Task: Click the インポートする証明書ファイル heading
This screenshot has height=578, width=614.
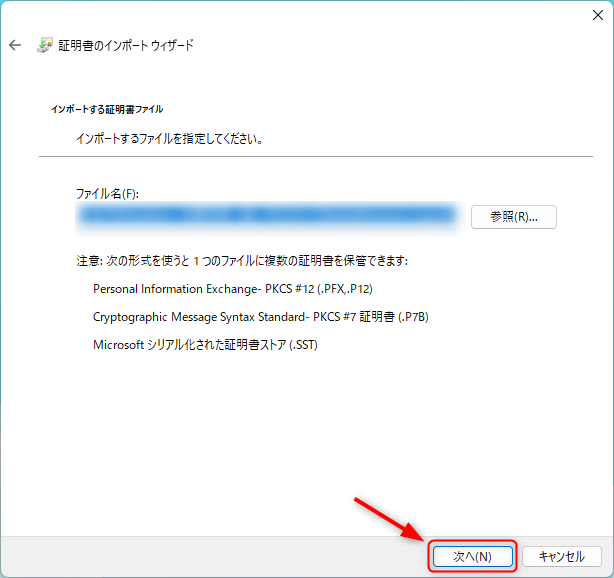Action: [x=106, y=108]
